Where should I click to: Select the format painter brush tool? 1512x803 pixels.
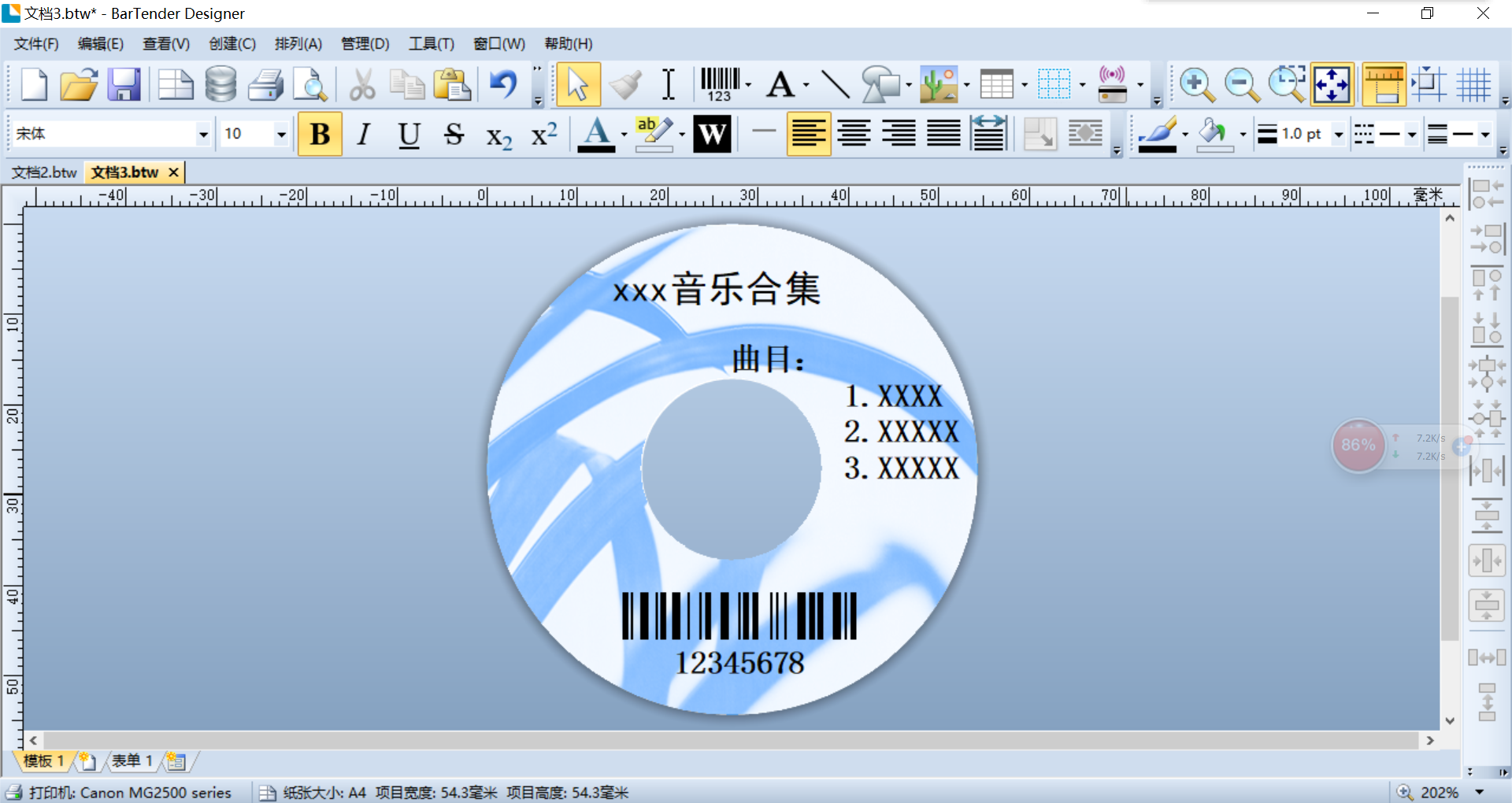(625, 84)
